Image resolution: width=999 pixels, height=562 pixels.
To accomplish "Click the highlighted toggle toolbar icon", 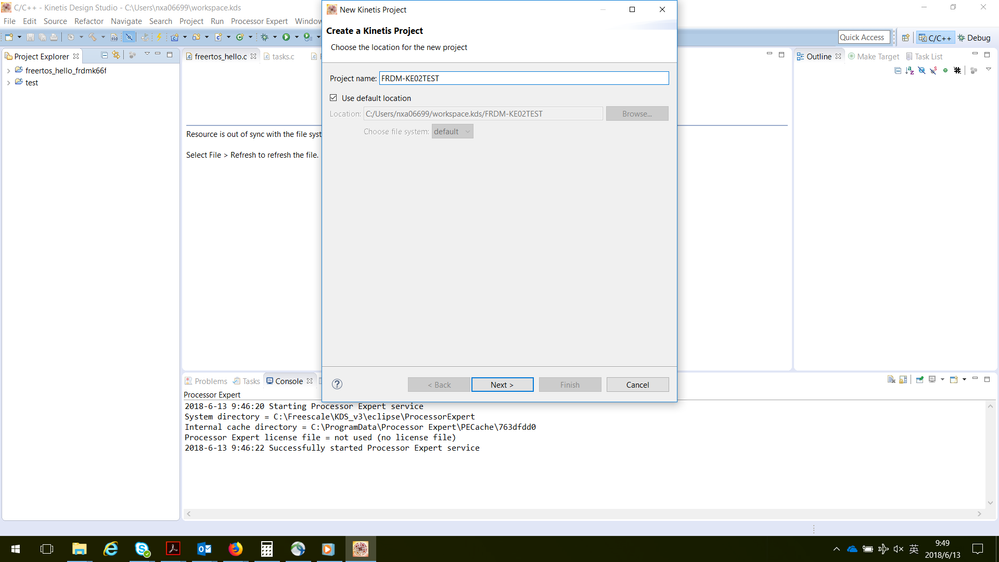I will [x=129, y=37].
